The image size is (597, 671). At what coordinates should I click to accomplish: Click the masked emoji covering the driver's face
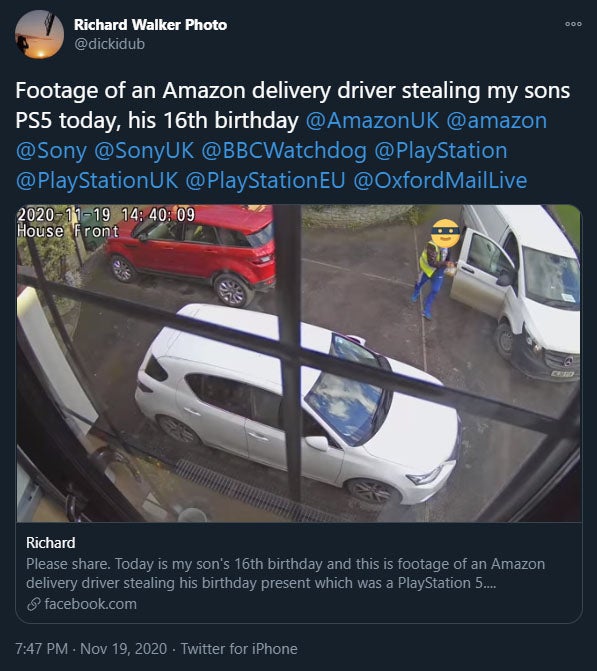point(445,234)
